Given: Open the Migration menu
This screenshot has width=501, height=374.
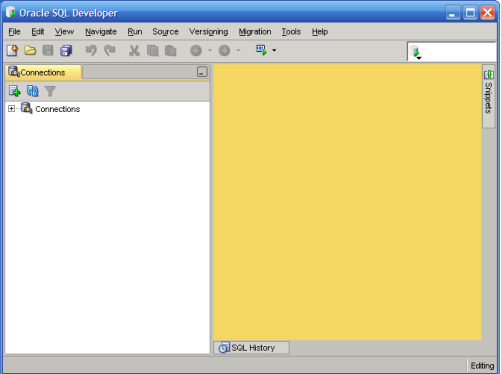Looking at the screenshot, I should tap(255, 32).
